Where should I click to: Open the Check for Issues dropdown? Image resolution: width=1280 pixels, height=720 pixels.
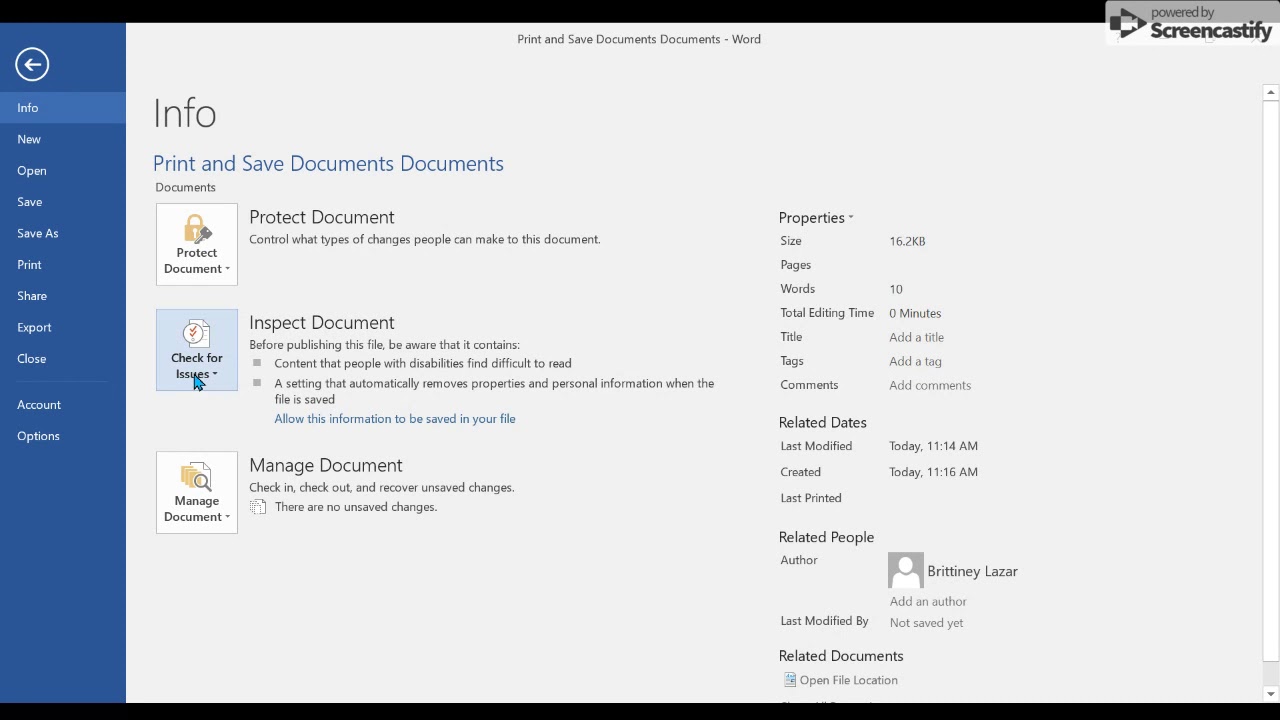point(197,350)
